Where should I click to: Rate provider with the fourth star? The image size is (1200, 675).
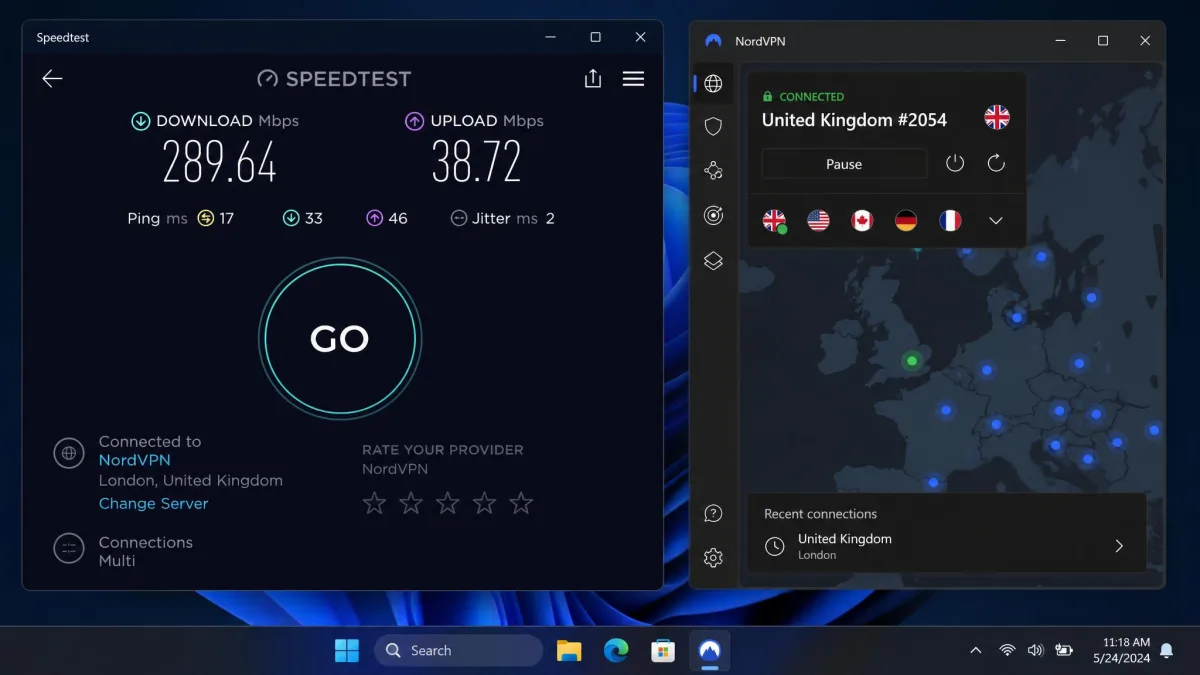click(484, 503)
